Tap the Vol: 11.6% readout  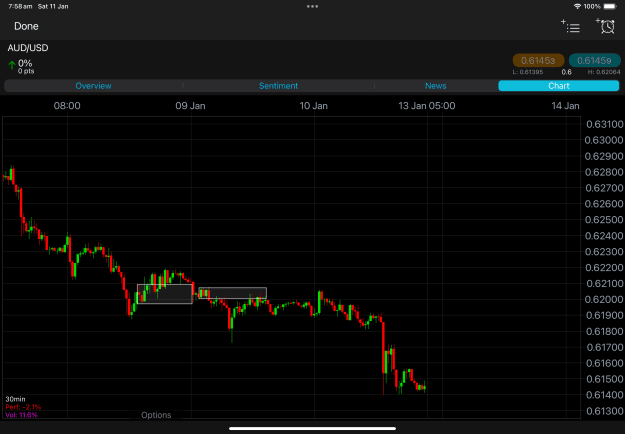coord(22,415)
